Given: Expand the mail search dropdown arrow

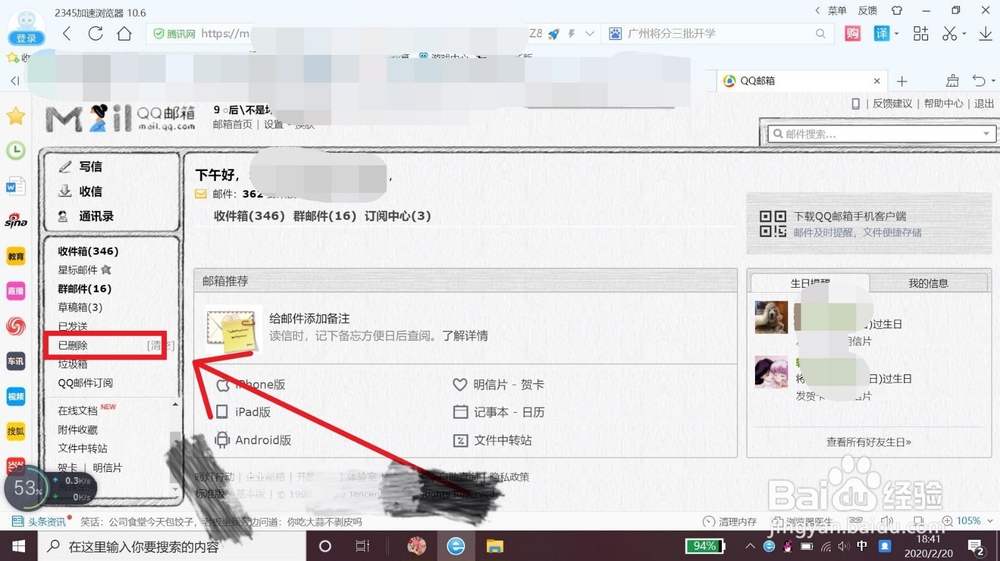Looking at the screenshot, I should 986,134.
